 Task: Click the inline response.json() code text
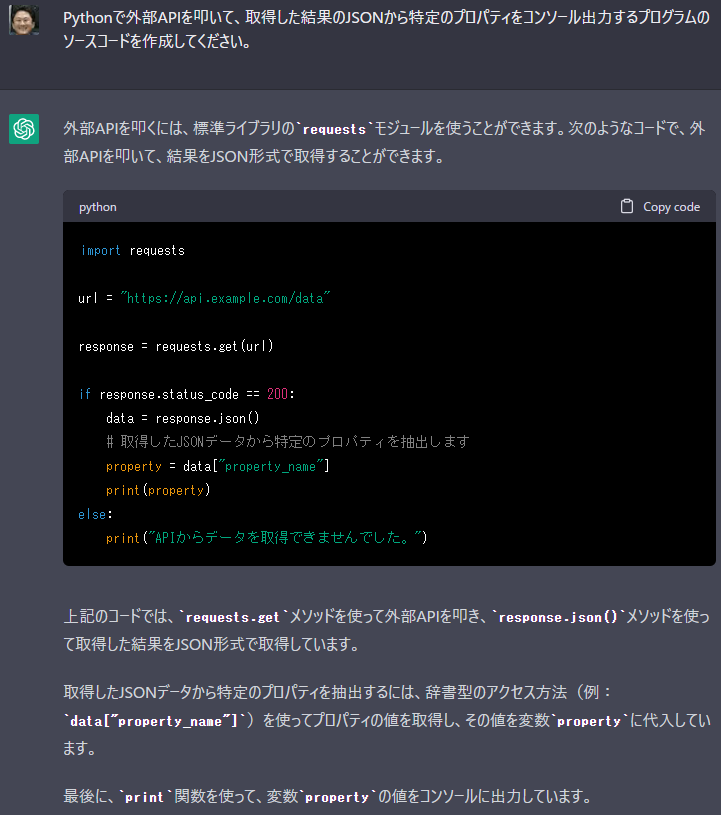pos(557,617)
